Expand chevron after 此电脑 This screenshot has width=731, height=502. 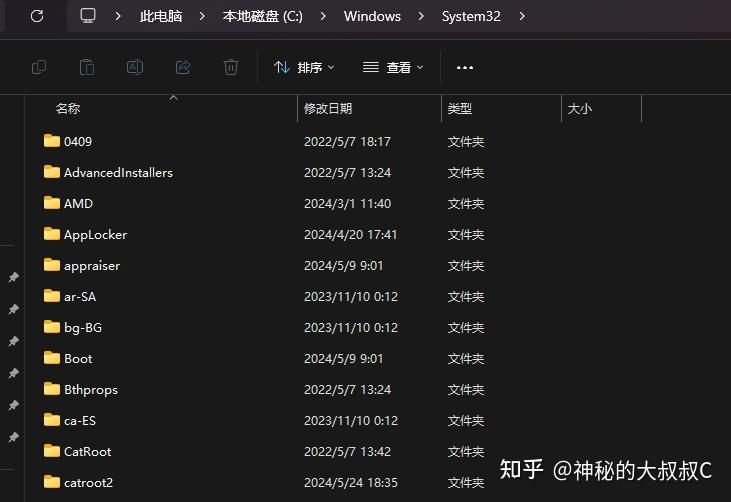pos(202,16)
